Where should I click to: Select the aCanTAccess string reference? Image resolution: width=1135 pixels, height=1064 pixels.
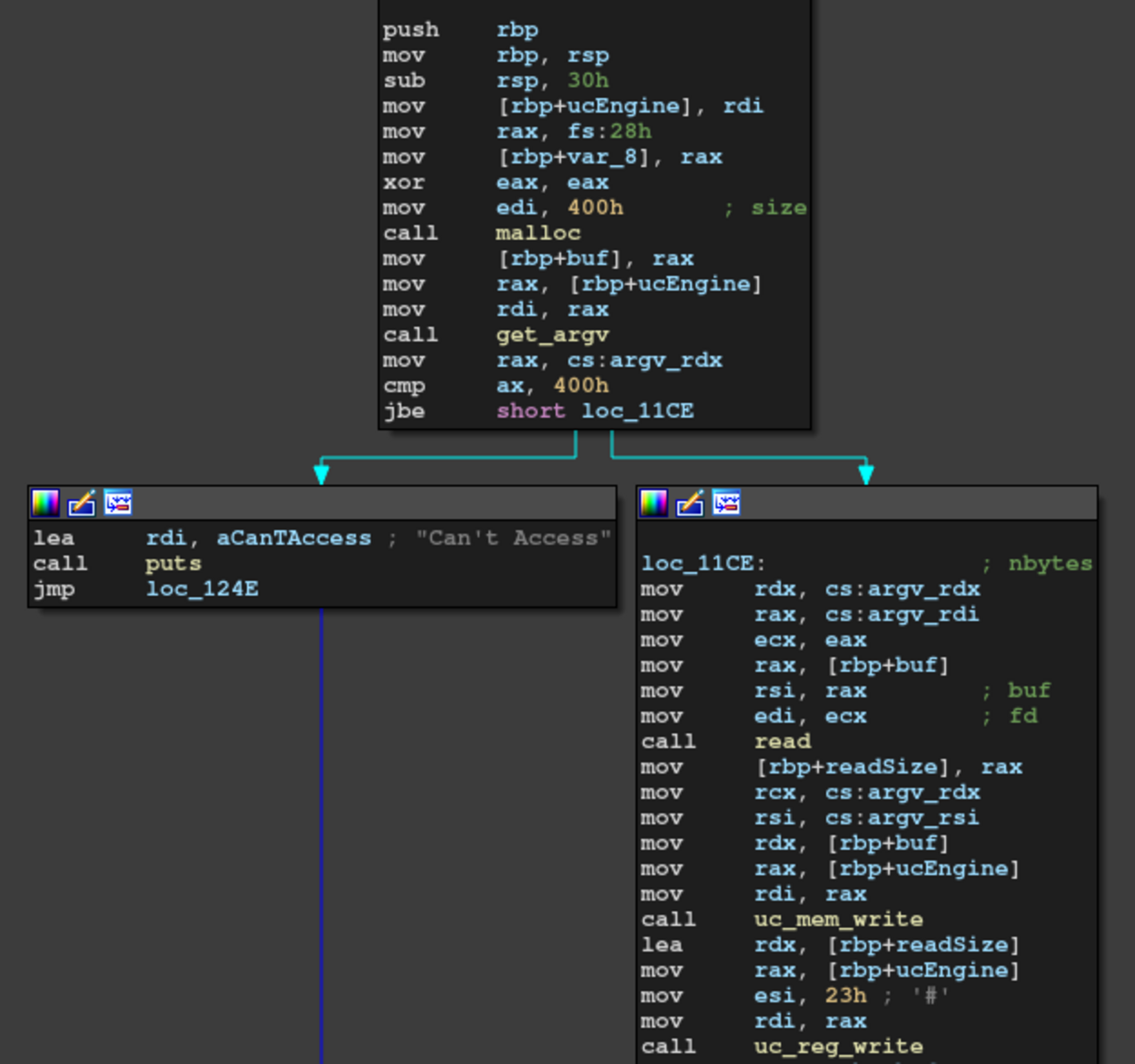click(x=292, y=538)
